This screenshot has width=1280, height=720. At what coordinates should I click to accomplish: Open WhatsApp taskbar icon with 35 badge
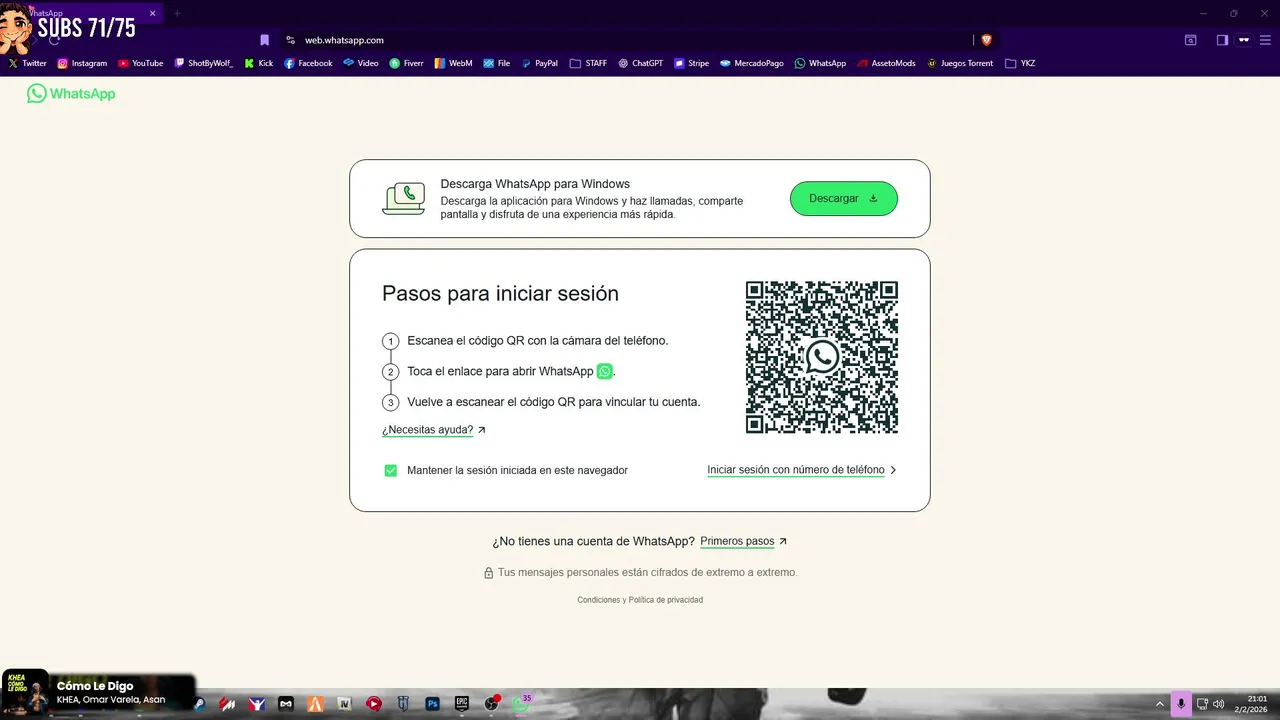(521, 703)
